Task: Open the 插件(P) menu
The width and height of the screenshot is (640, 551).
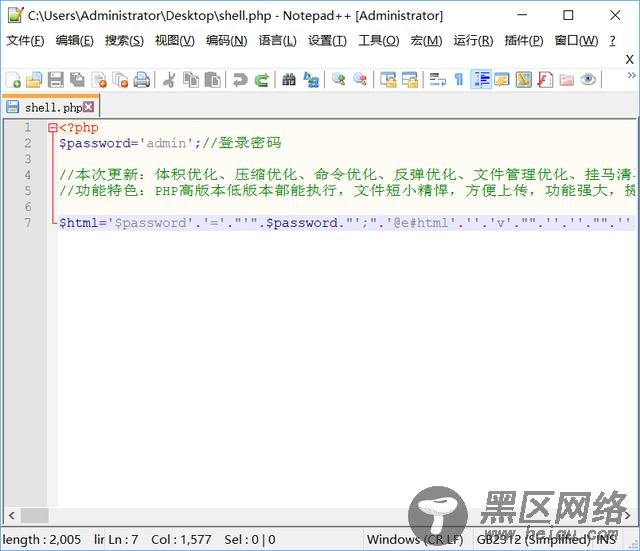Action: 524,40
